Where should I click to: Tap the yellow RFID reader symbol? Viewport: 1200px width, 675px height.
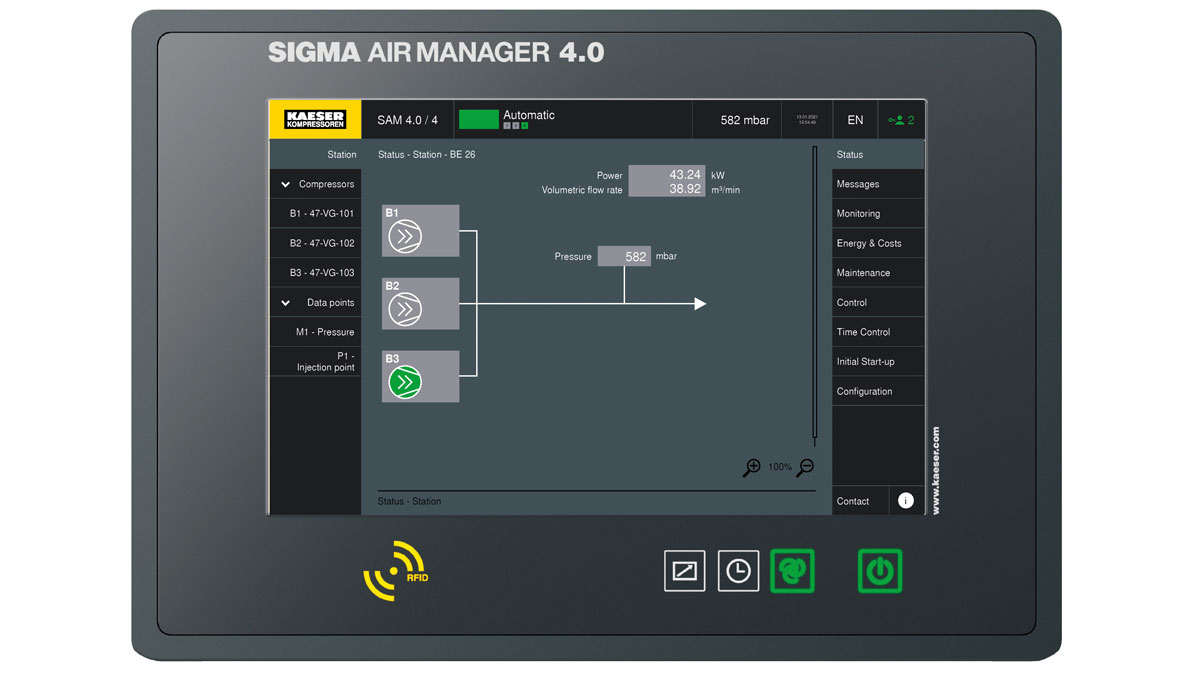tap(397, 570)
